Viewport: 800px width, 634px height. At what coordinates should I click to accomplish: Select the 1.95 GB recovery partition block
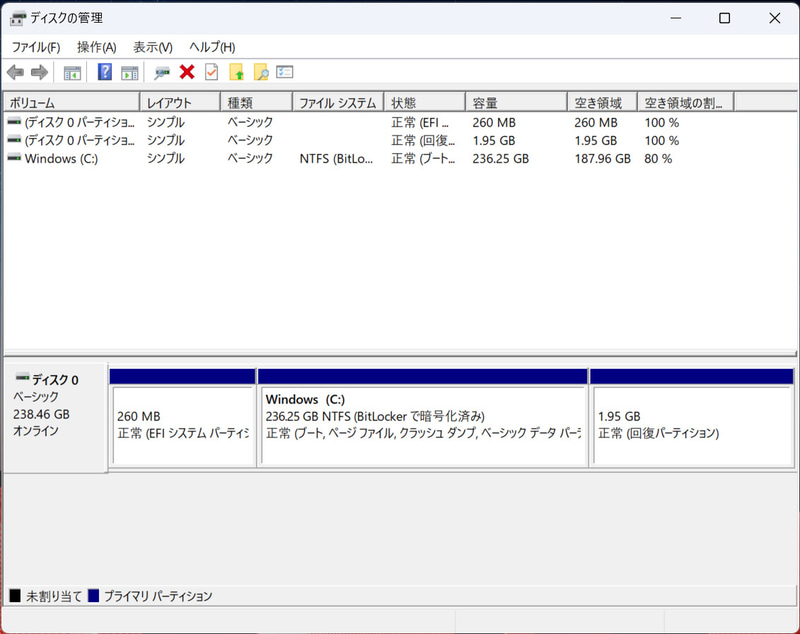pyautogui.click(x=691, y=417)
